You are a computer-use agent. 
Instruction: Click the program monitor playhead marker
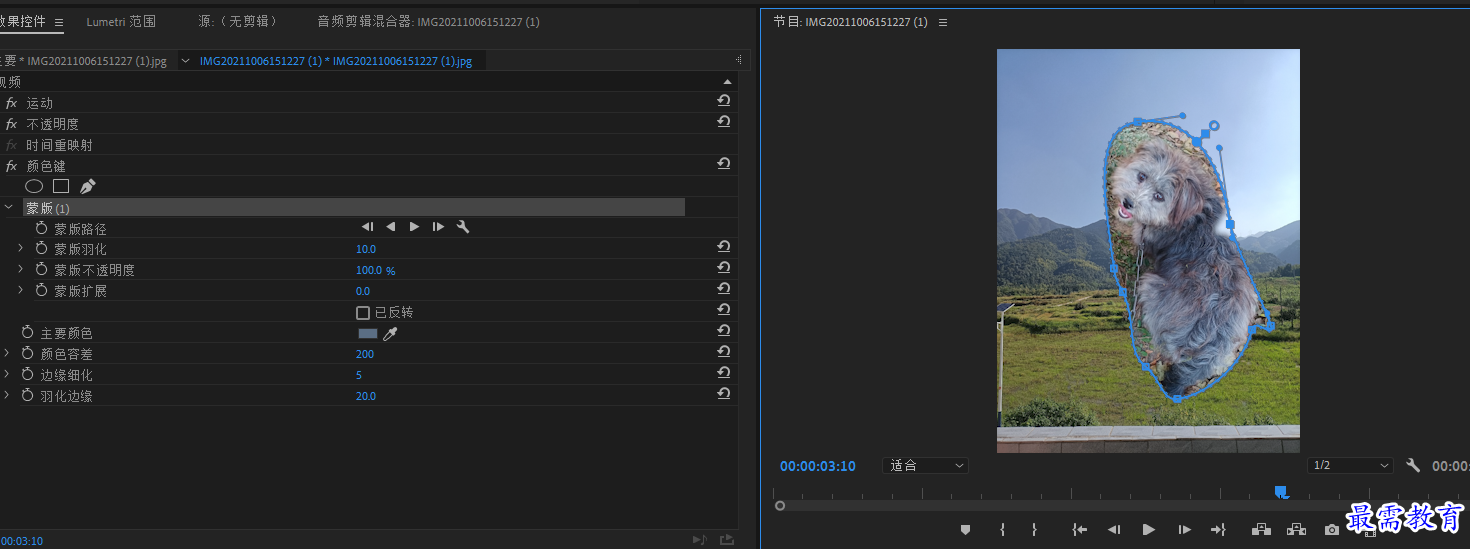coord(1281,491)
